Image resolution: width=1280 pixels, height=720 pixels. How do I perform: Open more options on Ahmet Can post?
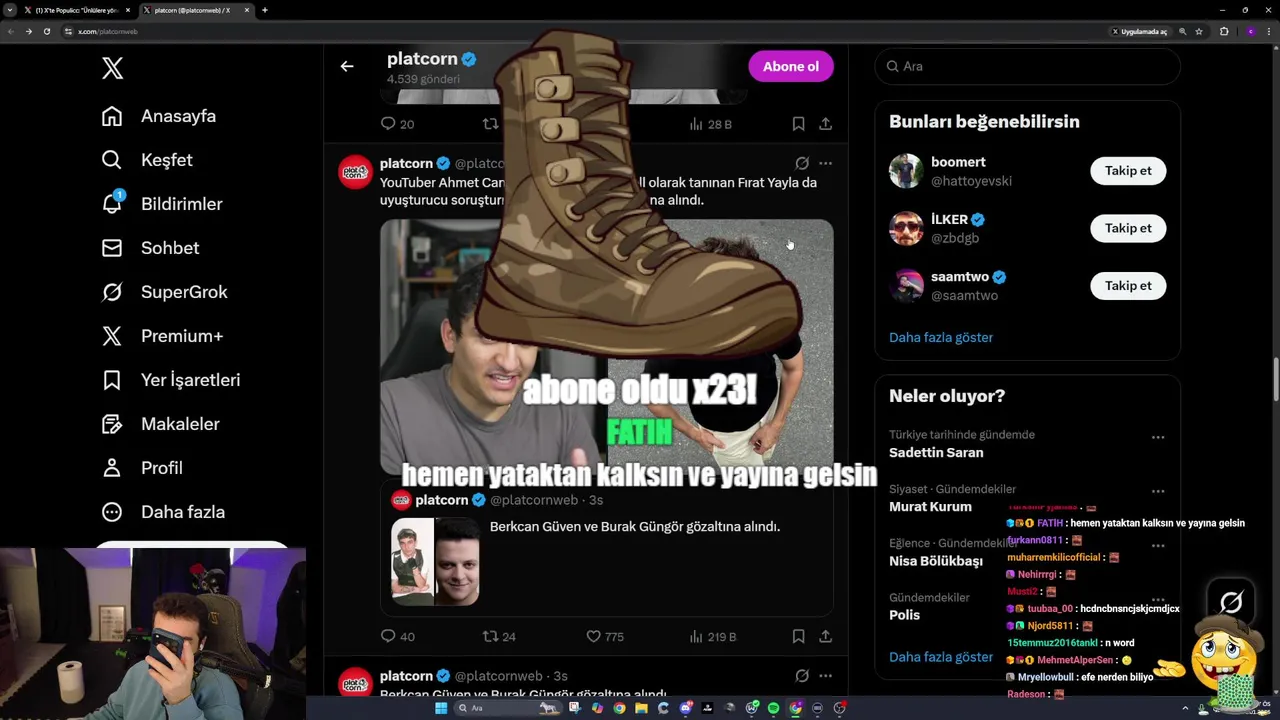(825, 163)
